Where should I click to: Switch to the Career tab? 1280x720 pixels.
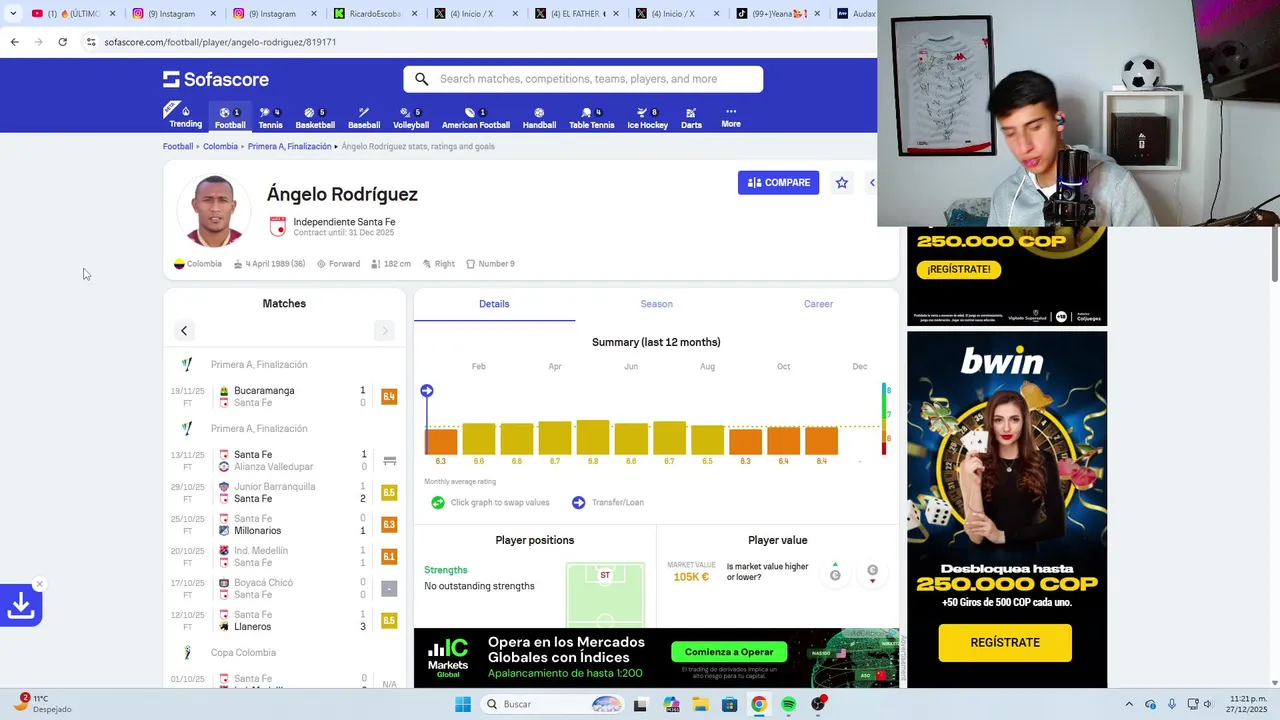pyautogui.click(x=818, y=304)
